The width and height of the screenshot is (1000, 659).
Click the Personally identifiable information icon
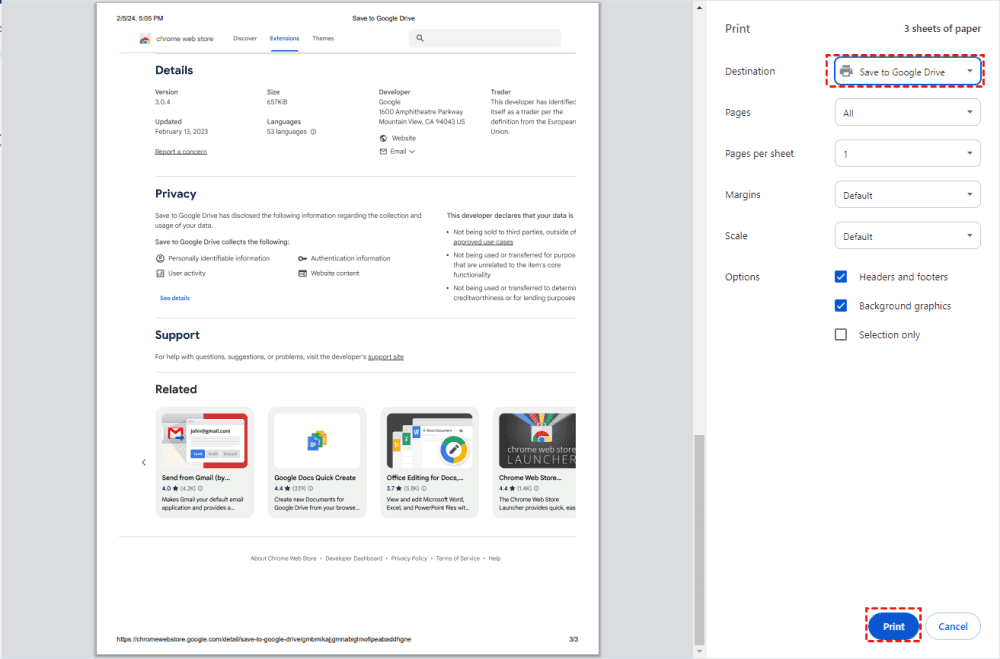click(160, 258)
